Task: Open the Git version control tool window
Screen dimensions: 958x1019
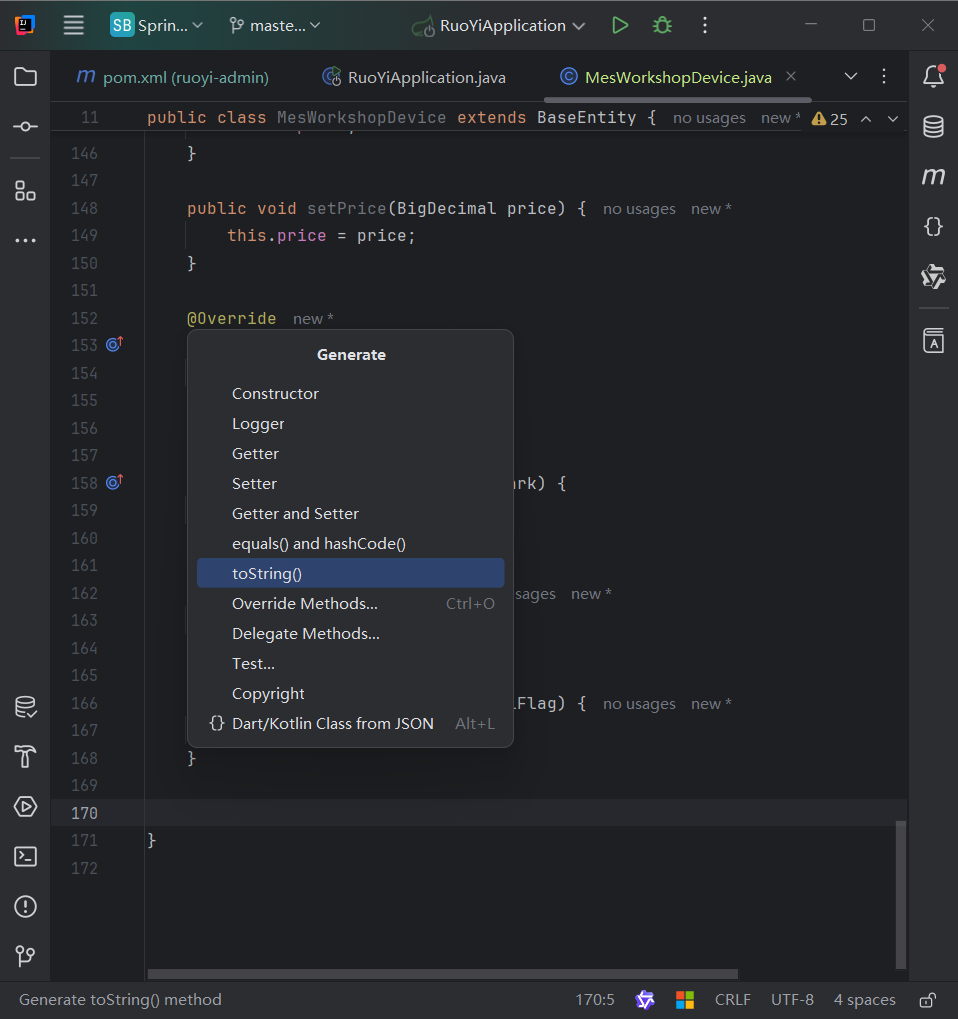Action: click(x=25, y=956)
